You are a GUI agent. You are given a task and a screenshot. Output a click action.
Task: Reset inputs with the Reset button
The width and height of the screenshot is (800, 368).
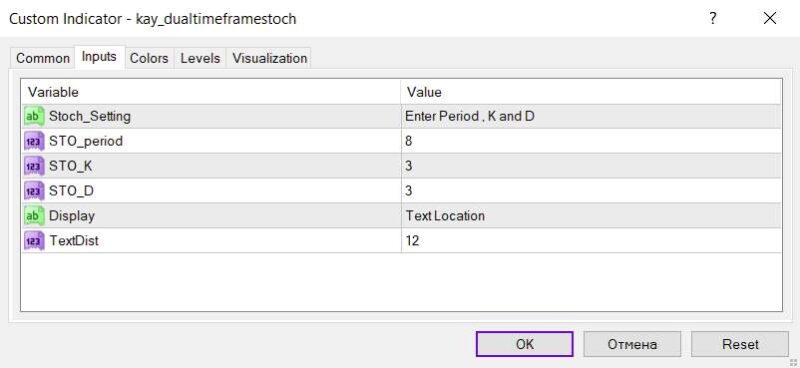(x=740, y=344)
